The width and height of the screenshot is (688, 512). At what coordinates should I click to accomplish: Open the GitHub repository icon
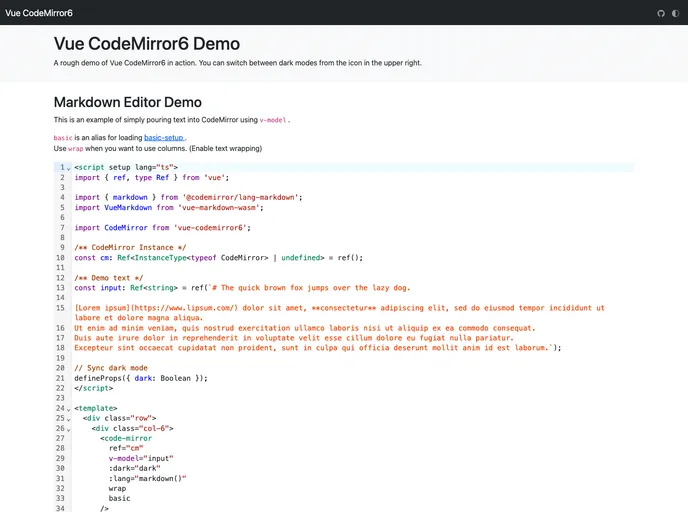pyautogui.click(x=661, y=13)
